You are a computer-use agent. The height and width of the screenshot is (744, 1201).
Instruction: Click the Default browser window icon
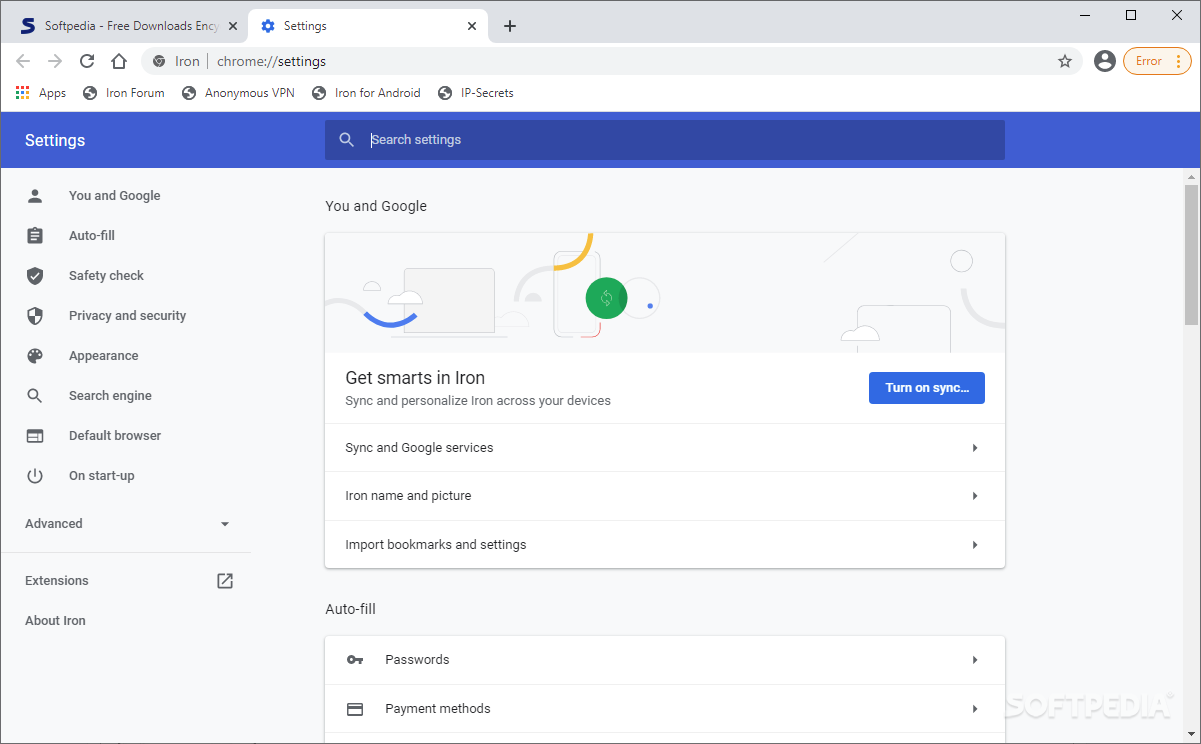point(35,436)
